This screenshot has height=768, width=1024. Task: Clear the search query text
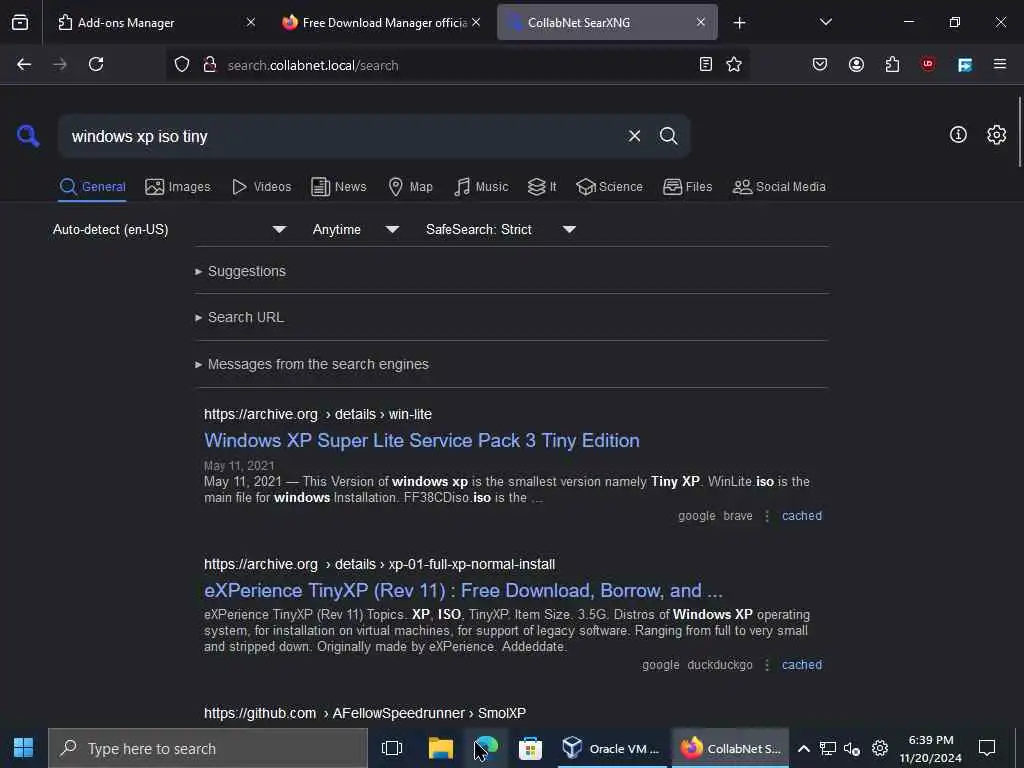coord(634,136)
